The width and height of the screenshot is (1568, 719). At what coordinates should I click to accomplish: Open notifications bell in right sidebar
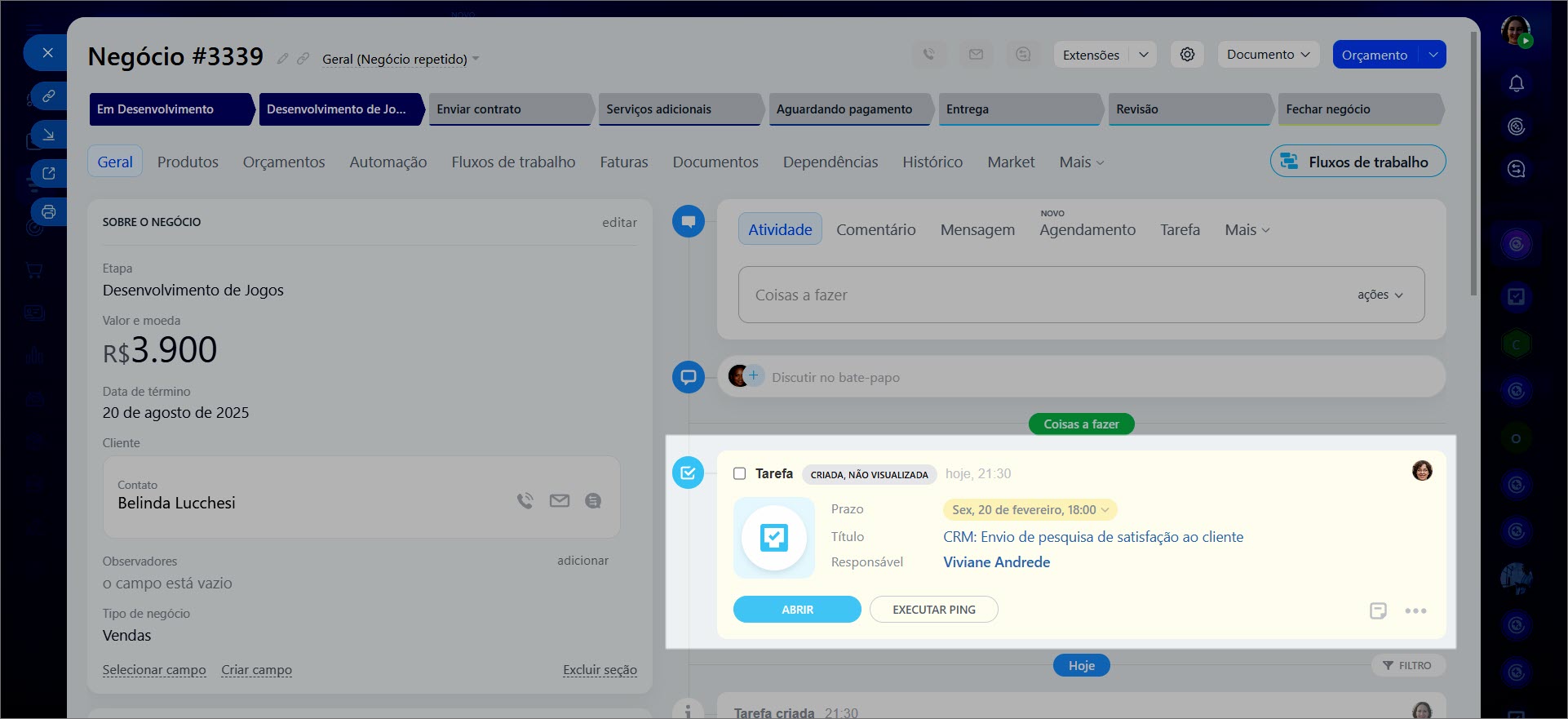(x=1516, y=84)
